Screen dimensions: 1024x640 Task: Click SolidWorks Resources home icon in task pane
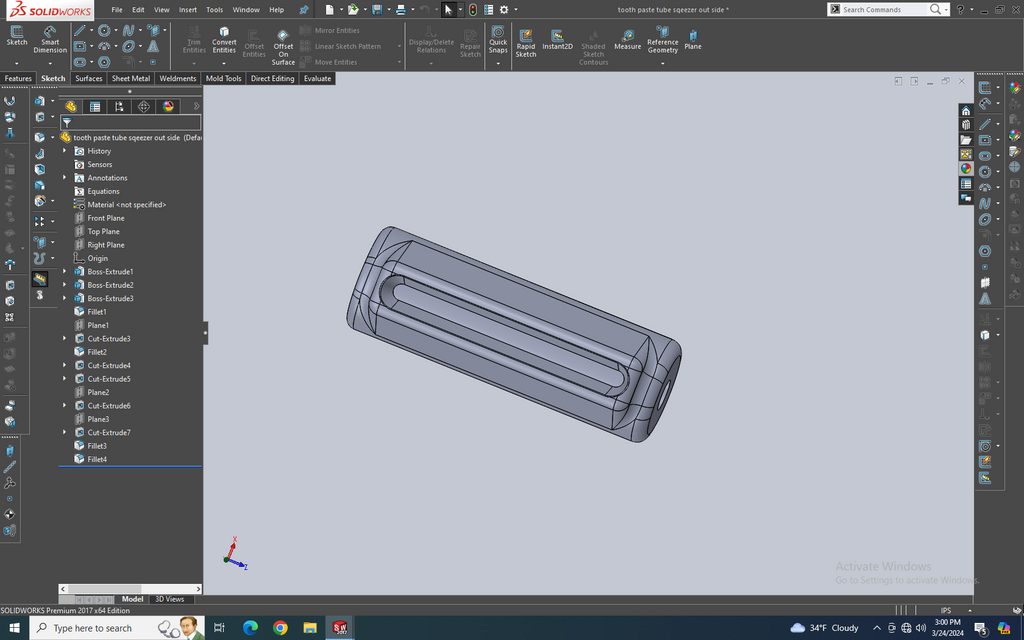pyautogui.click(x=966, y=111)
